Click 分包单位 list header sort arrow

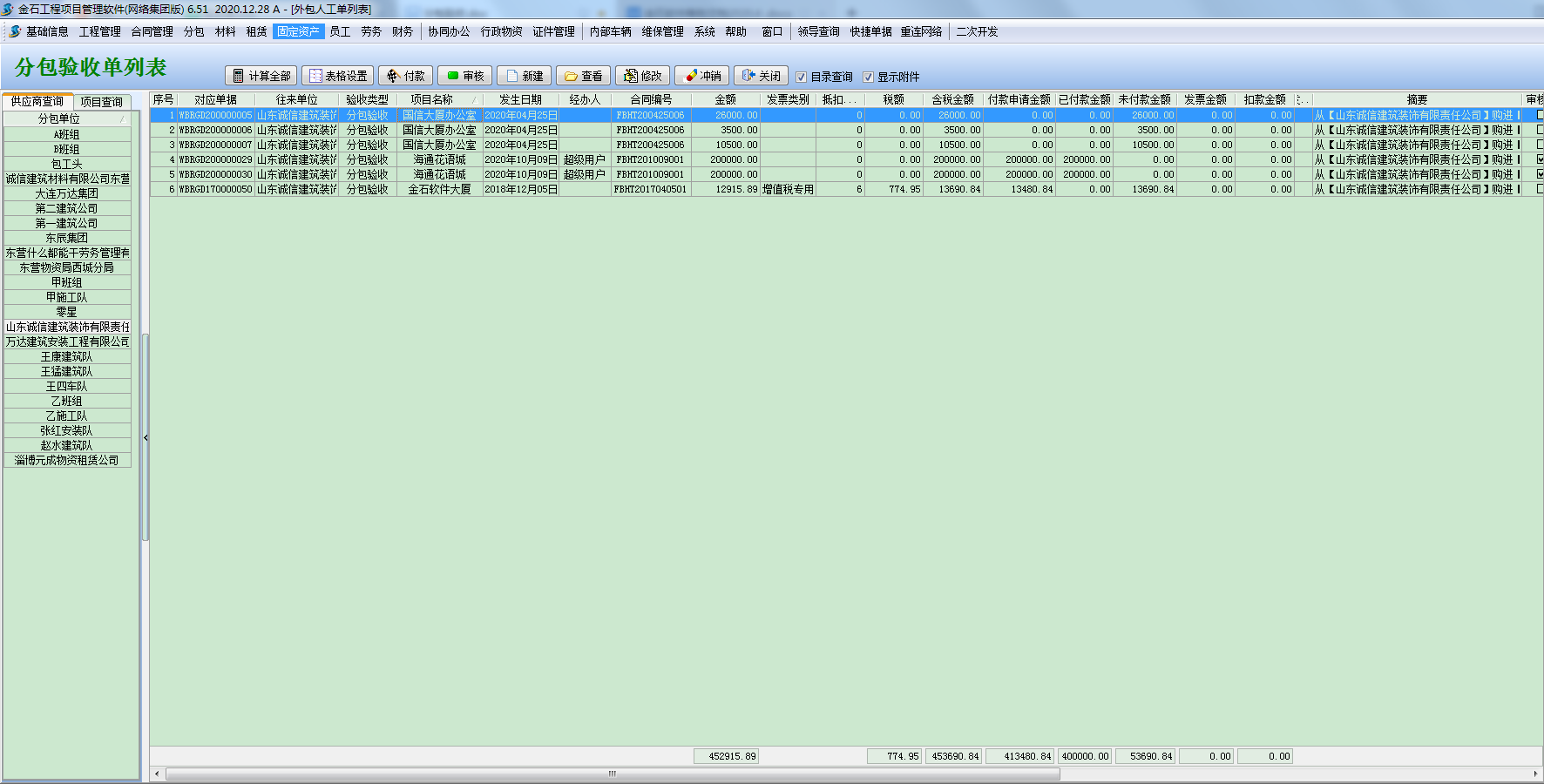point(122,119)
